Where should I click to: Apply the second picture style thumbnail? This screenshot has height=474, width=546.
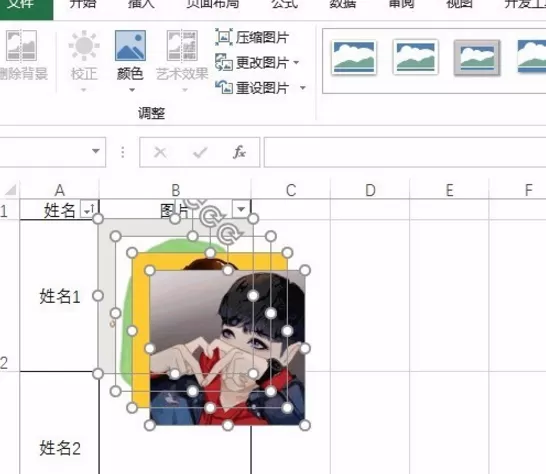coord(415,57)
